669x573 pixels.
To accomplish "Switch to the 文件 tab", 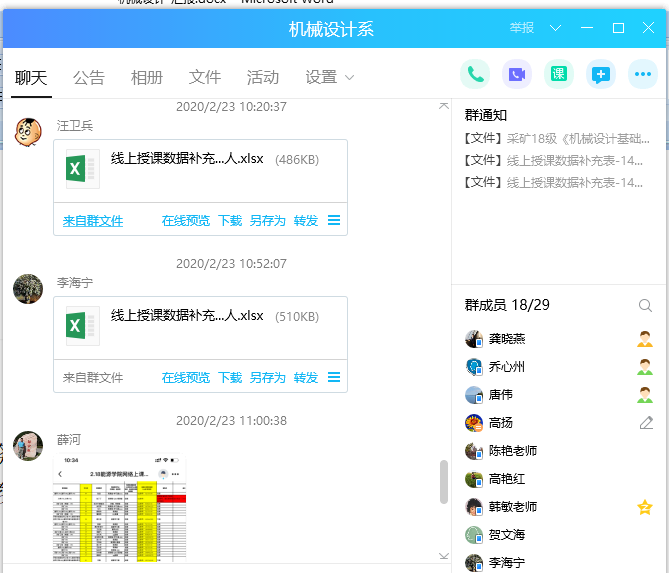I will pos(205,78).
